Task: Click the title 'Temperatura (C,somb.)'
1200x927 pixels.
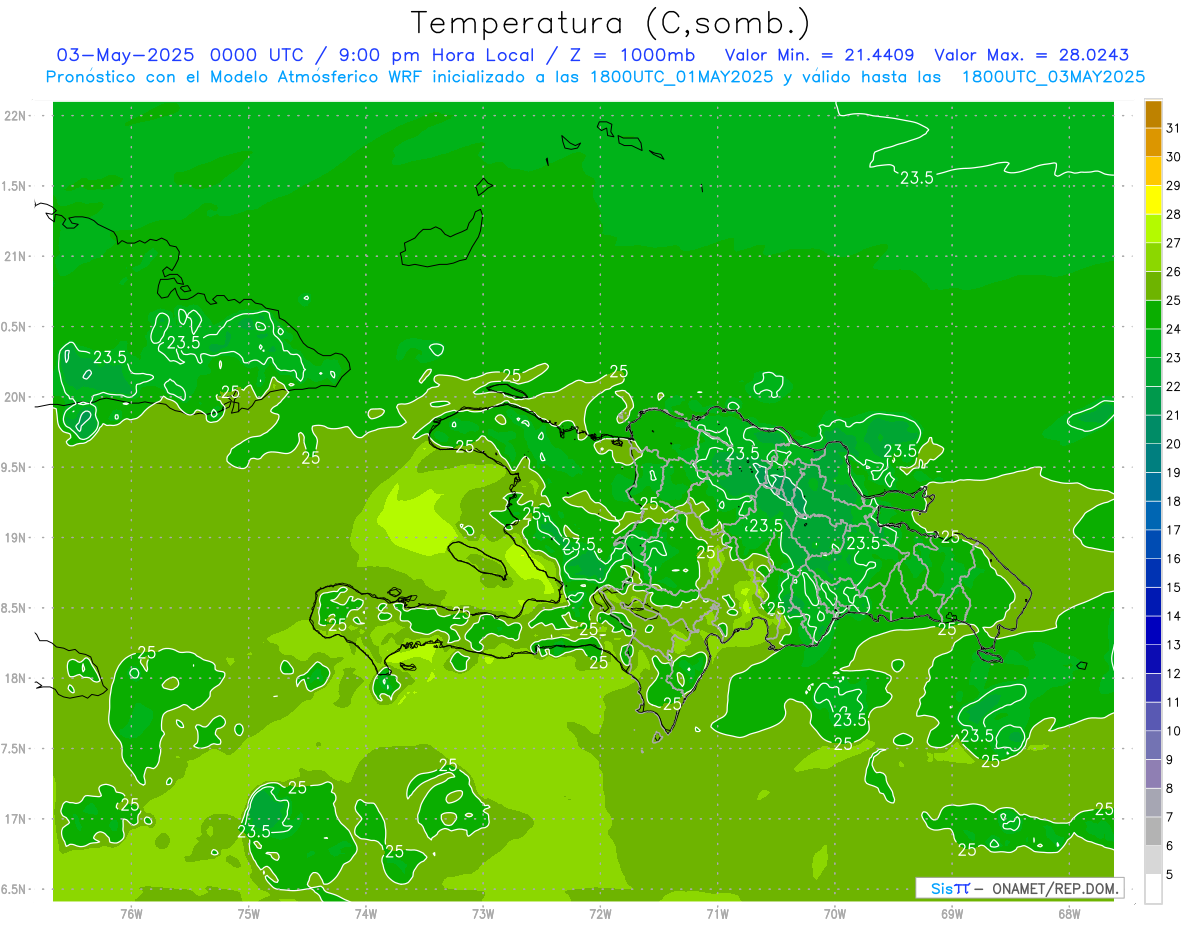Action: [x=611, y=23]
